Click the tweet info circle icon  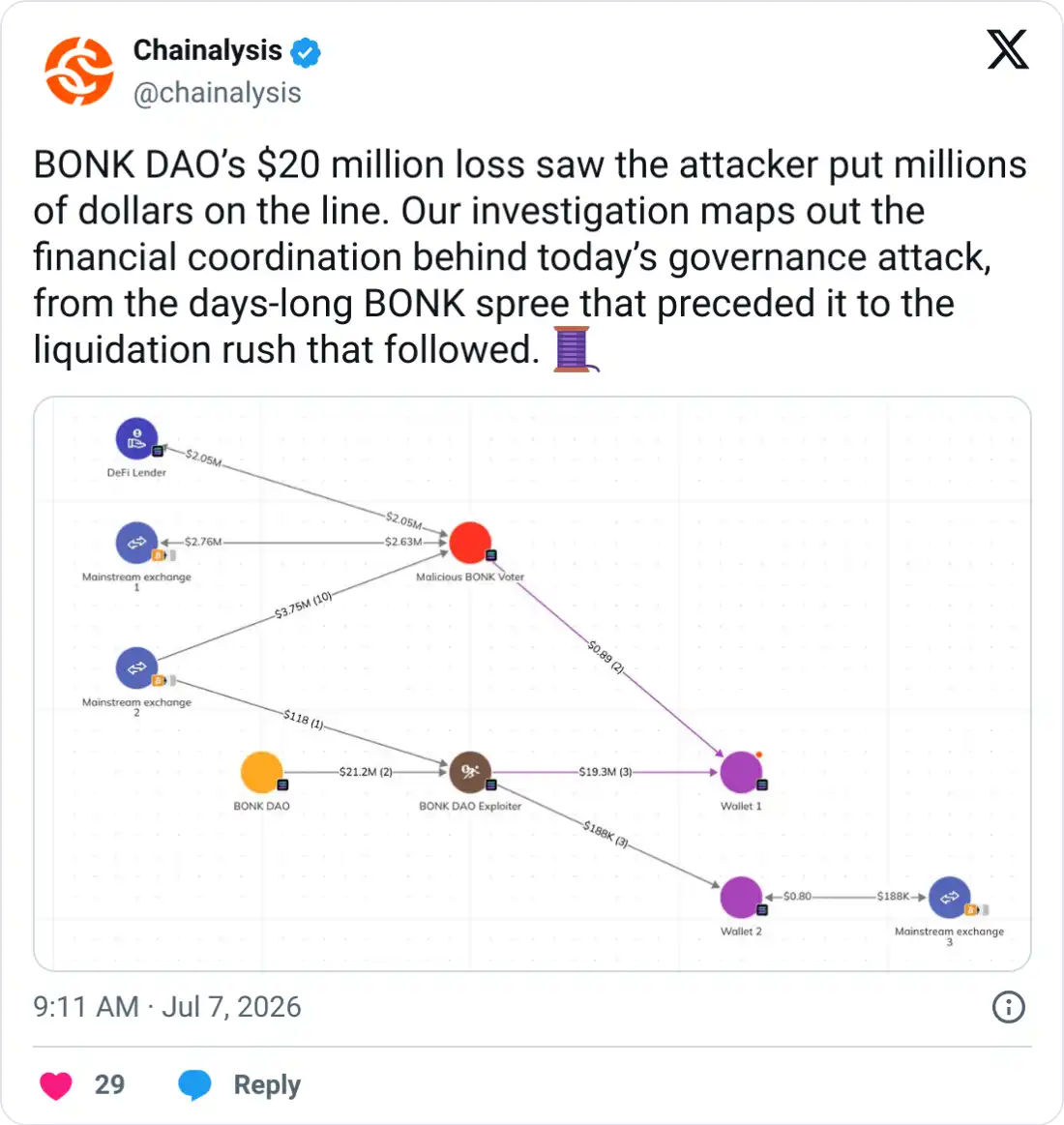point(1008,1007)
